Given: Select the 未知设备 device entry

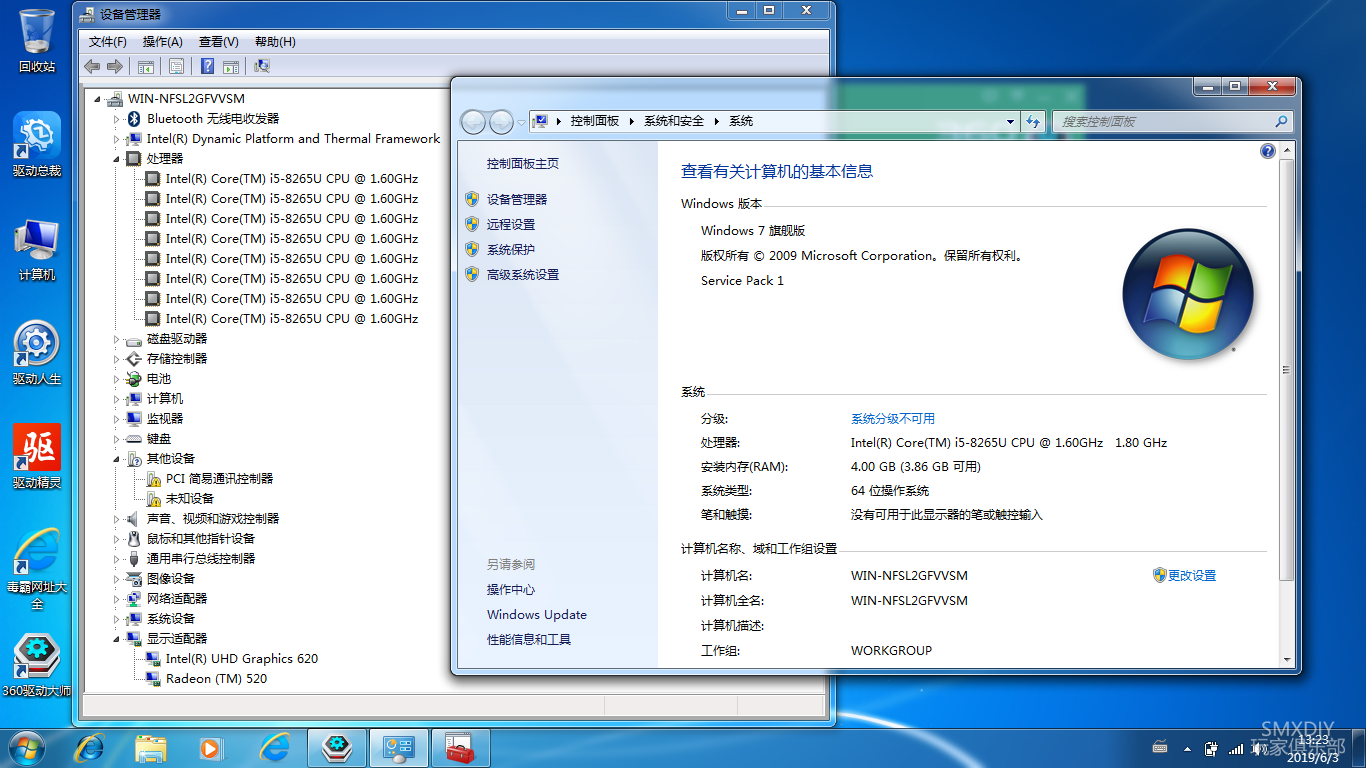Looking at the screenshot, I should point(190,498).
